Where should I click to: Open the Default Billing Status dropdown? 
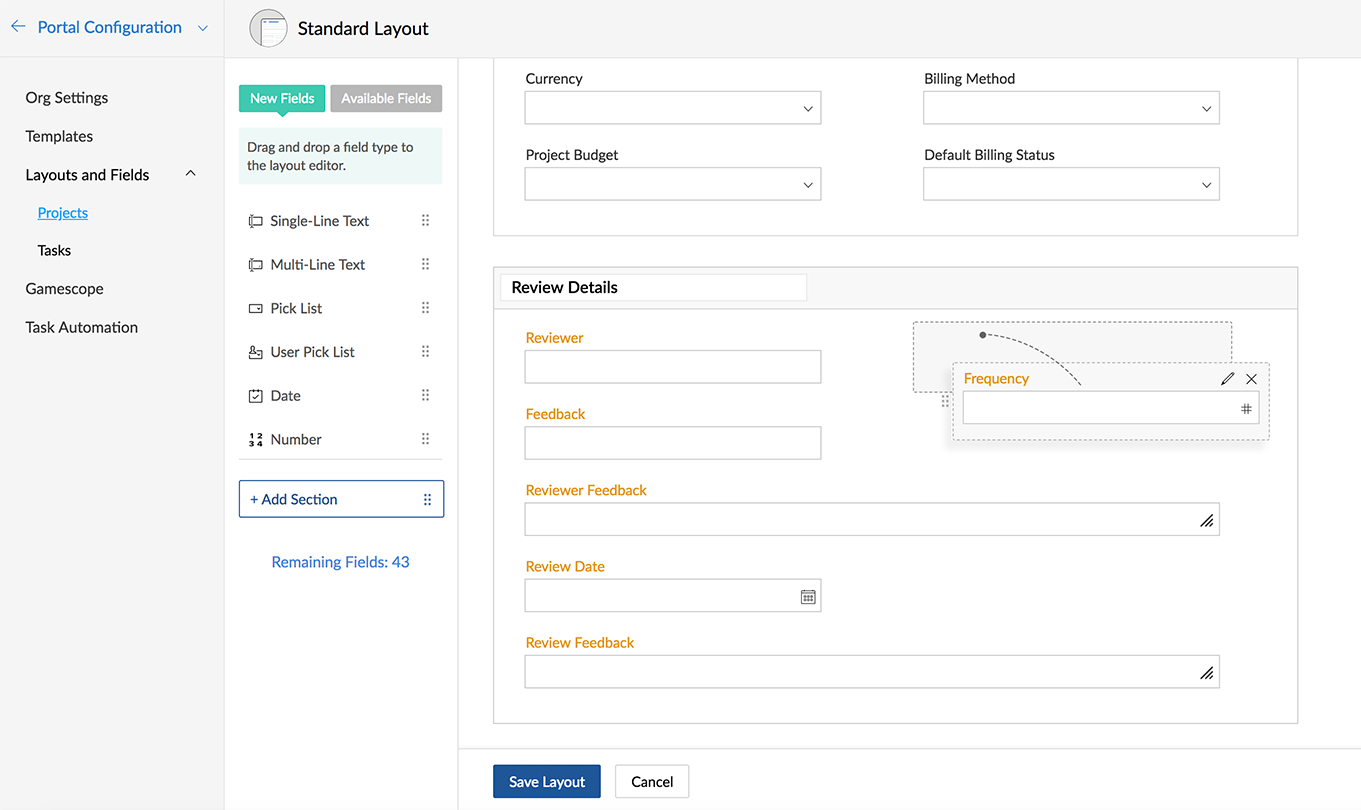[1071, 184]
